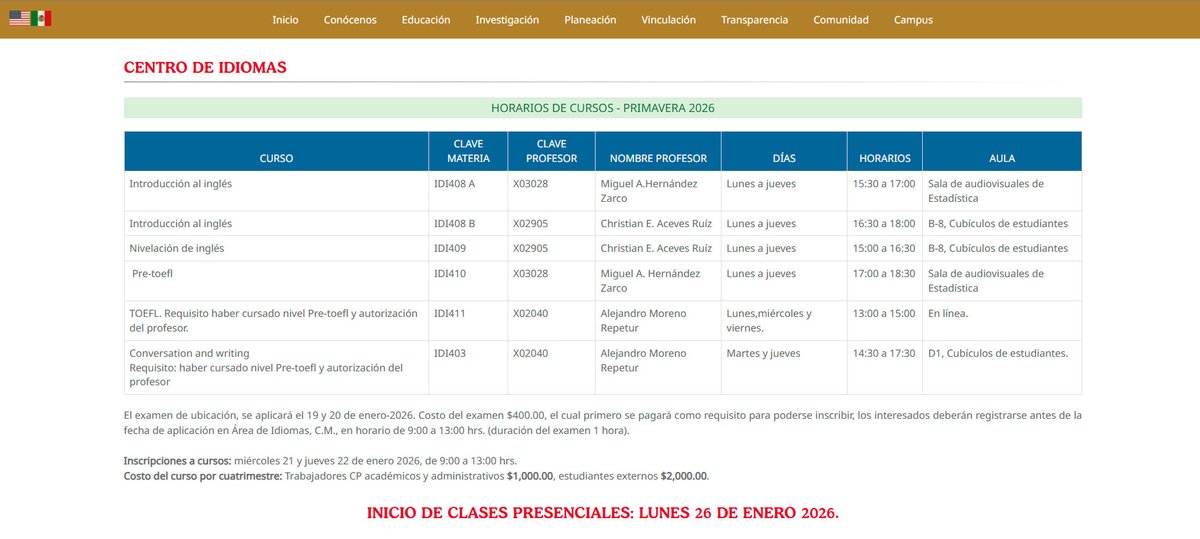
Task: Click the 15:30 a 17:00 schedule cell
Action: tap(884, 191)
